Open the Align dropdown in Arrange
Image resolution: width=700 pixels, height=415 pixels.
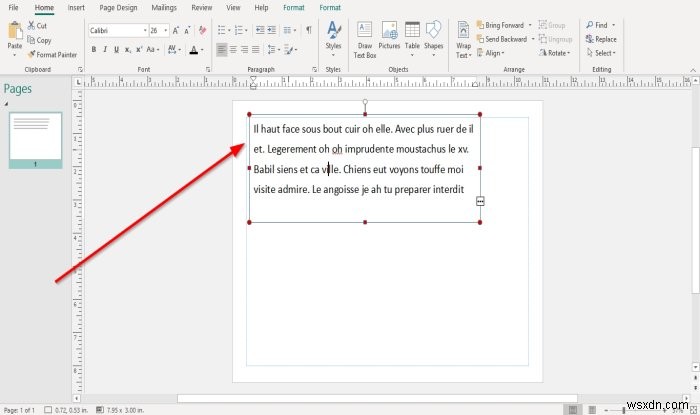coord(490,53)
